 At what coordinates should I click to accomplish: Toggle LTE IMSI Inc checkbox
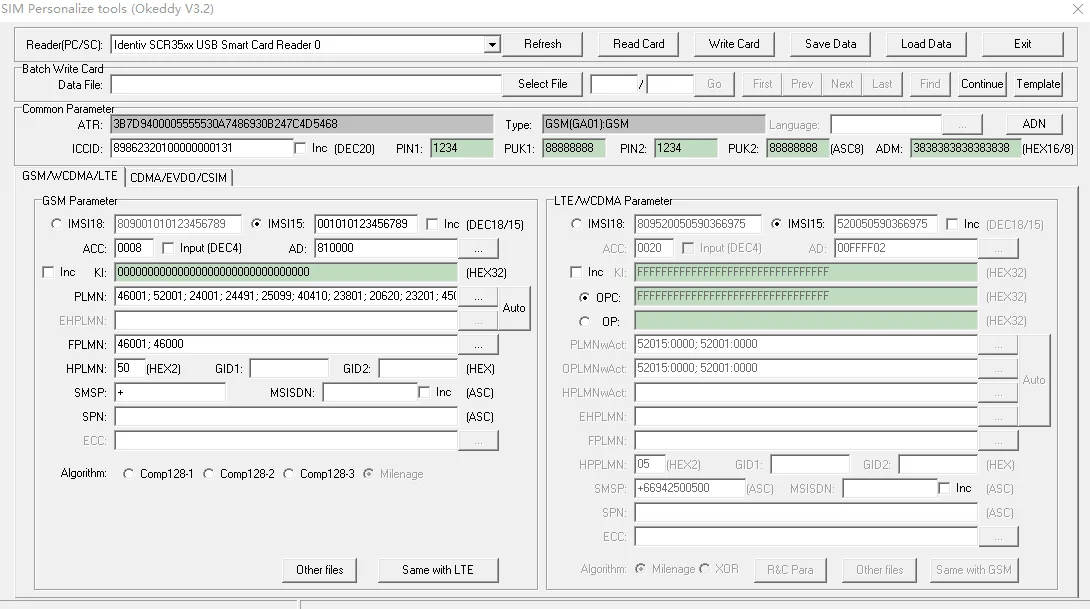tap(952, 224)
